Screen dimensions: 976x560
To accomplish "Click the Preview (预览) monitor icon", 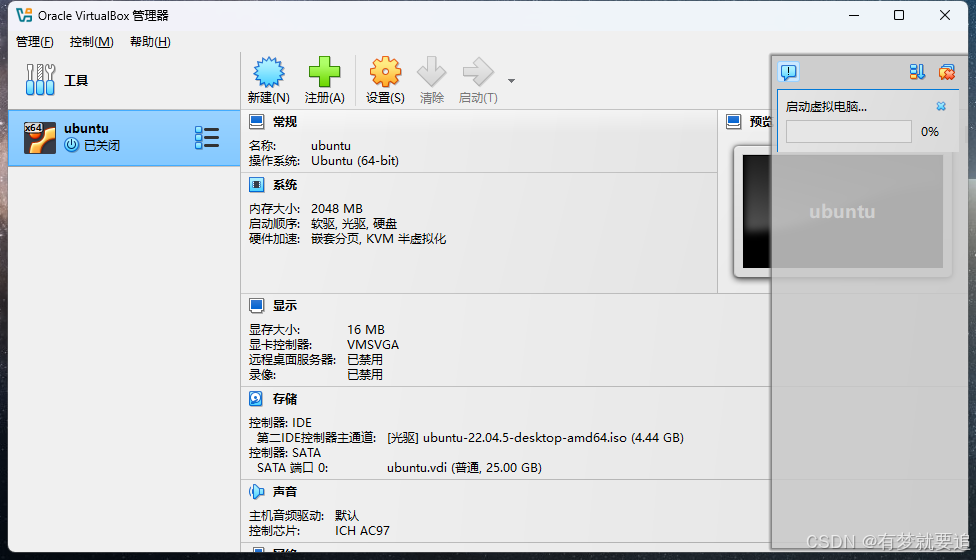I will (x=734, y=121).
